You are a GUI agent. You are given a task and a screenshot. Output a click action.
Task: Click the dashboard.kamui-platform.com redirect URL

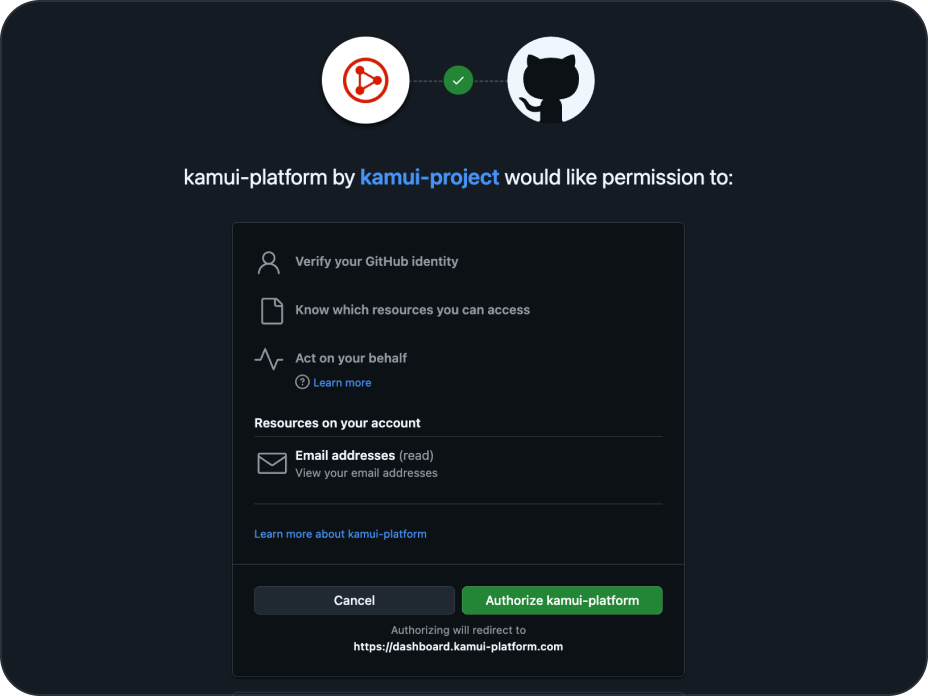pyautogui.click(x=458, y=647)
